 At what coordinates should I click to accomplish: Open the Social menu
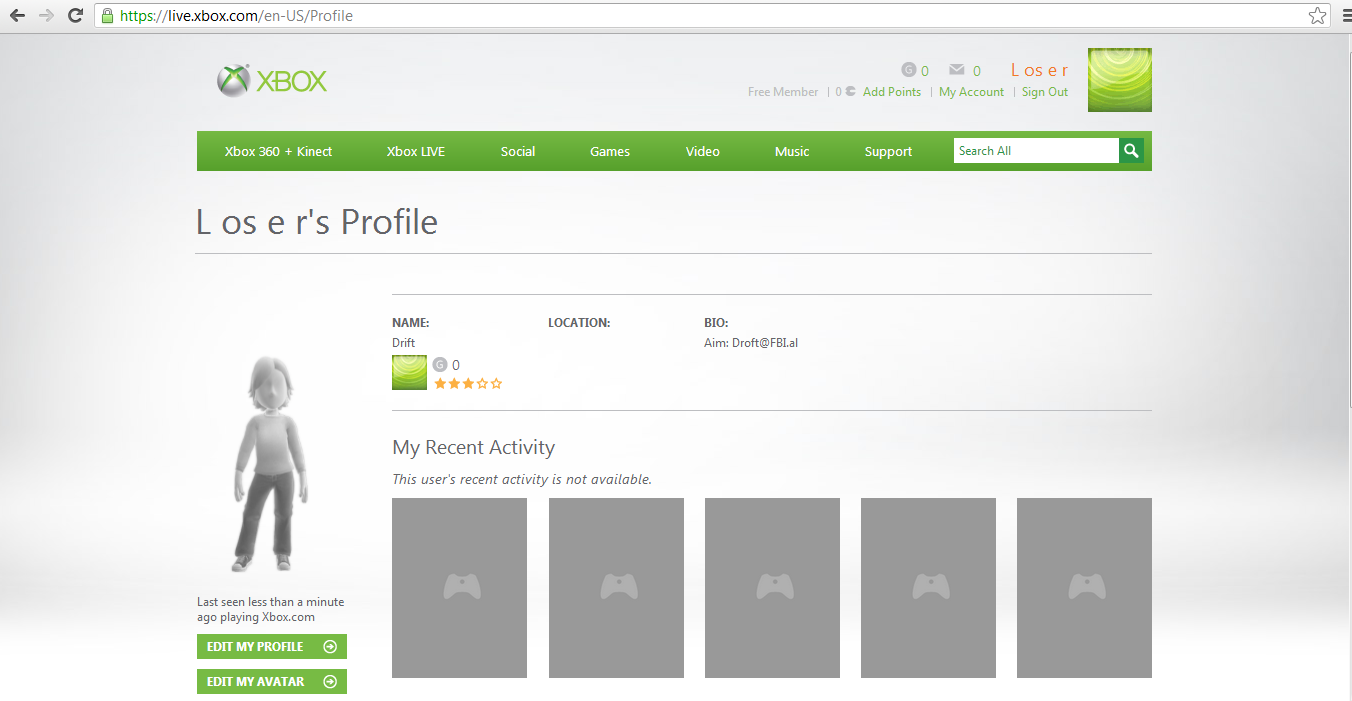tap(518, 151)
